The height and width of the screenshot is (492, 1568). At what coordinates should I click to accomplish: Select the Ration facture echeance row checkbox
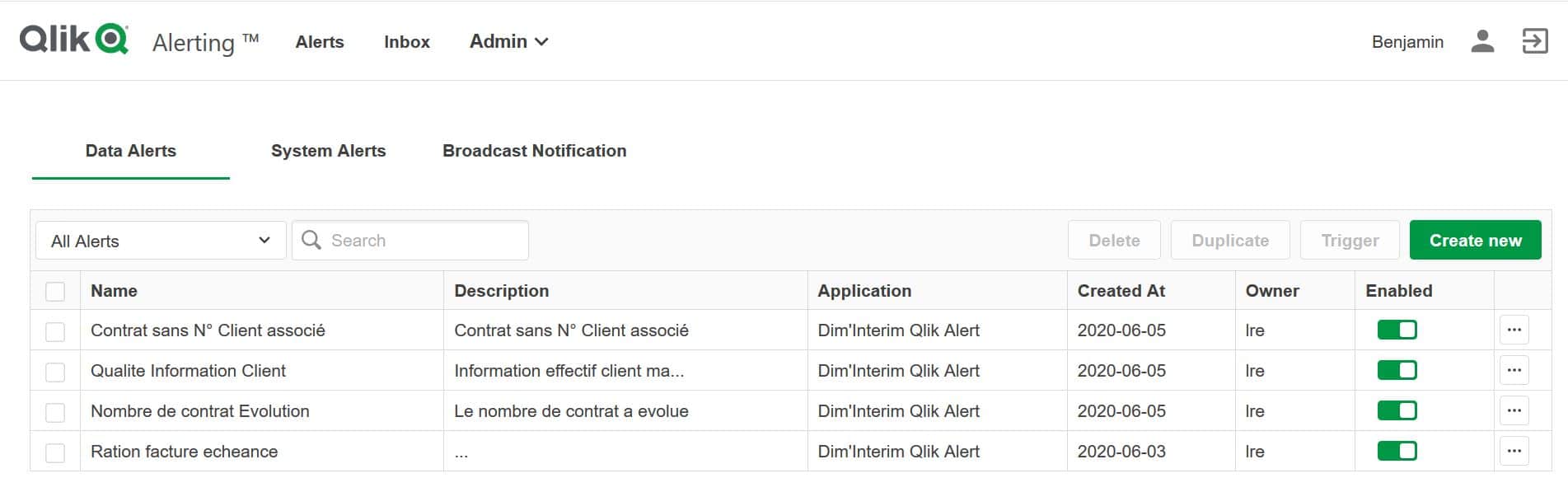point(55,452)
